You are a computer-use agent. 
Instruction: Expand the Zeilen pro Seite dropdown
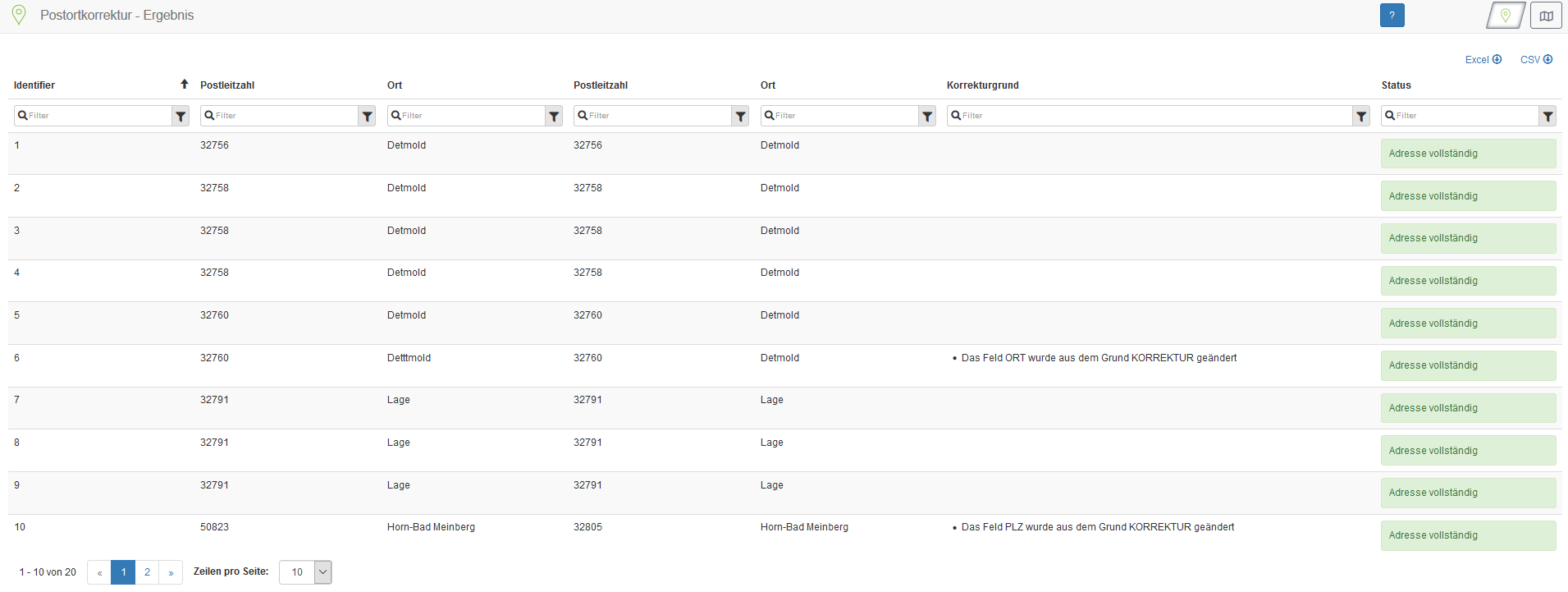click(322, 572)
